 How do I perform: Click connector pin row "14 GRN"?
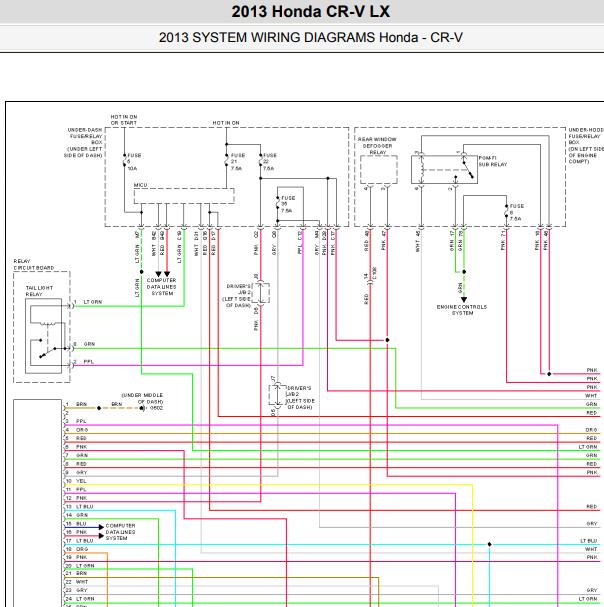pos(77,515)
